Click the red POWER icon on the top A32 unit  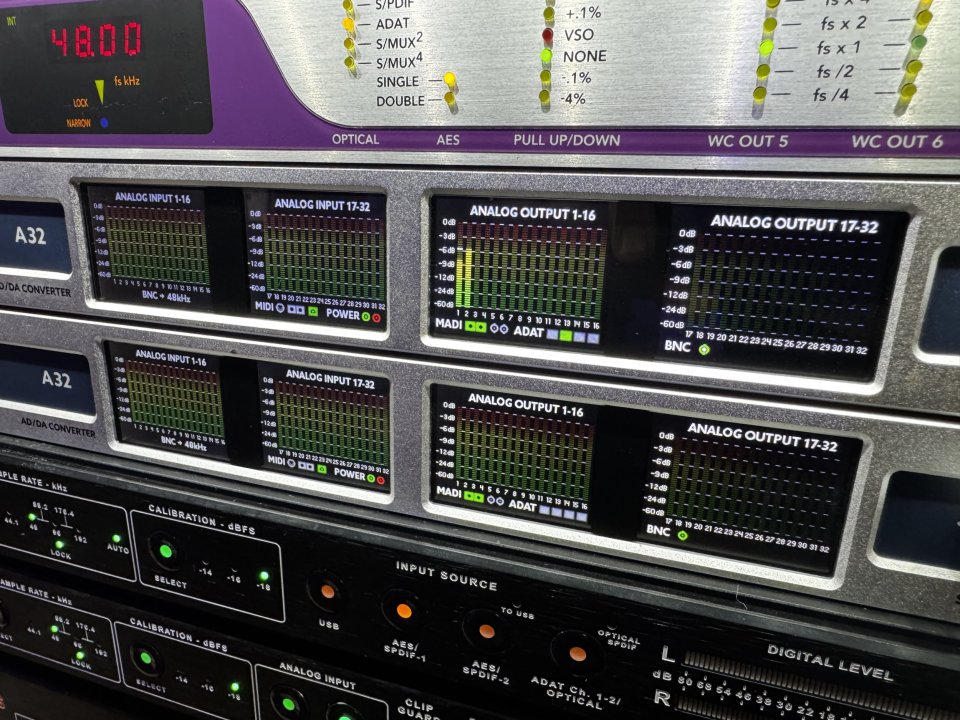[377, 318]
